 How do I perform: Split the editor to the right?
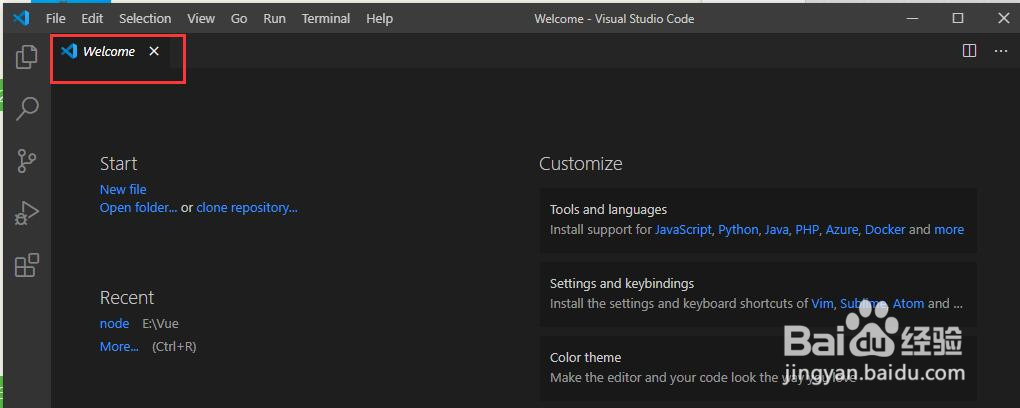[969, 51]
